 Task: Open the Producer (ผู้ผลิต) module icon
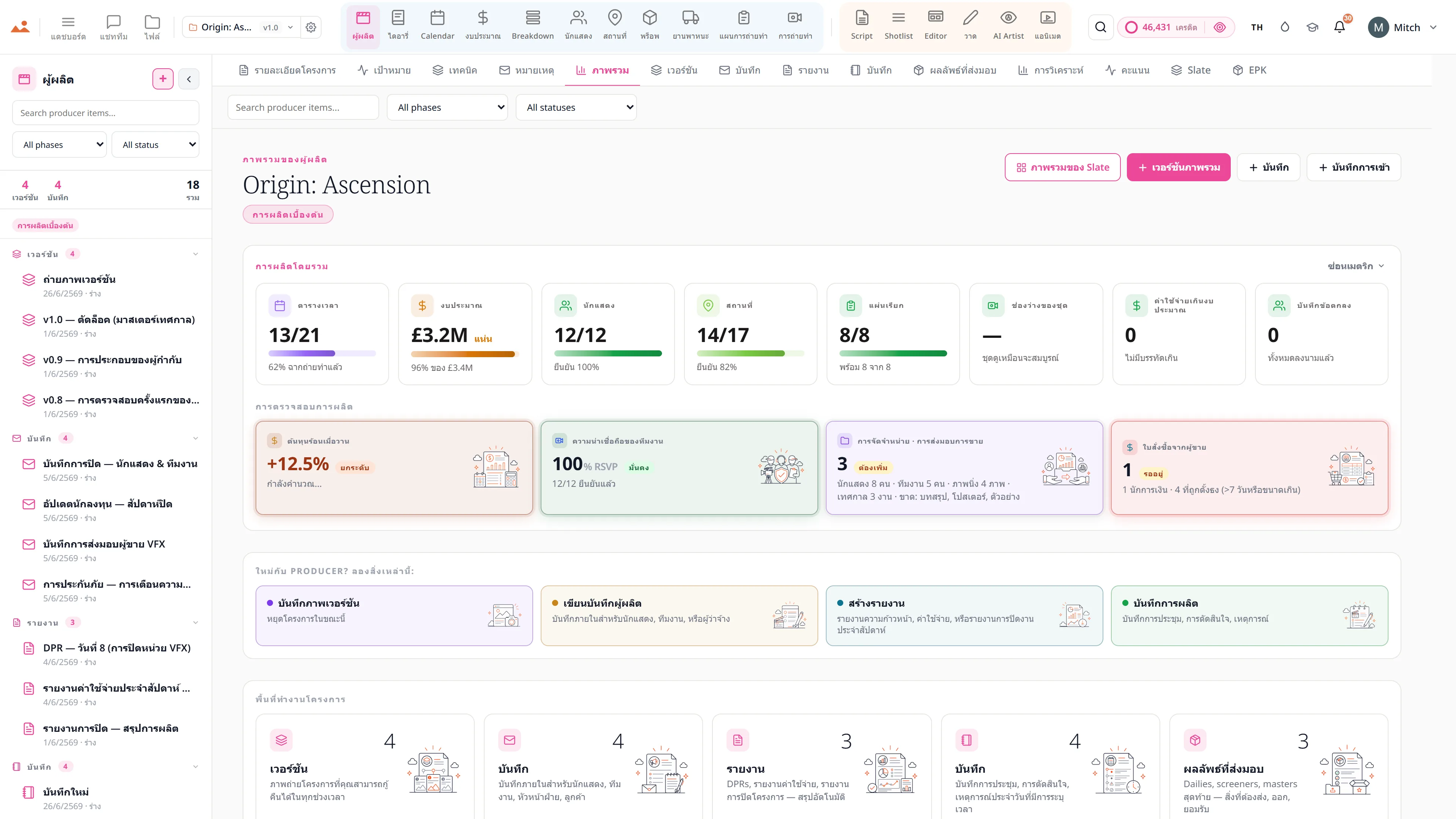[363, 27]
